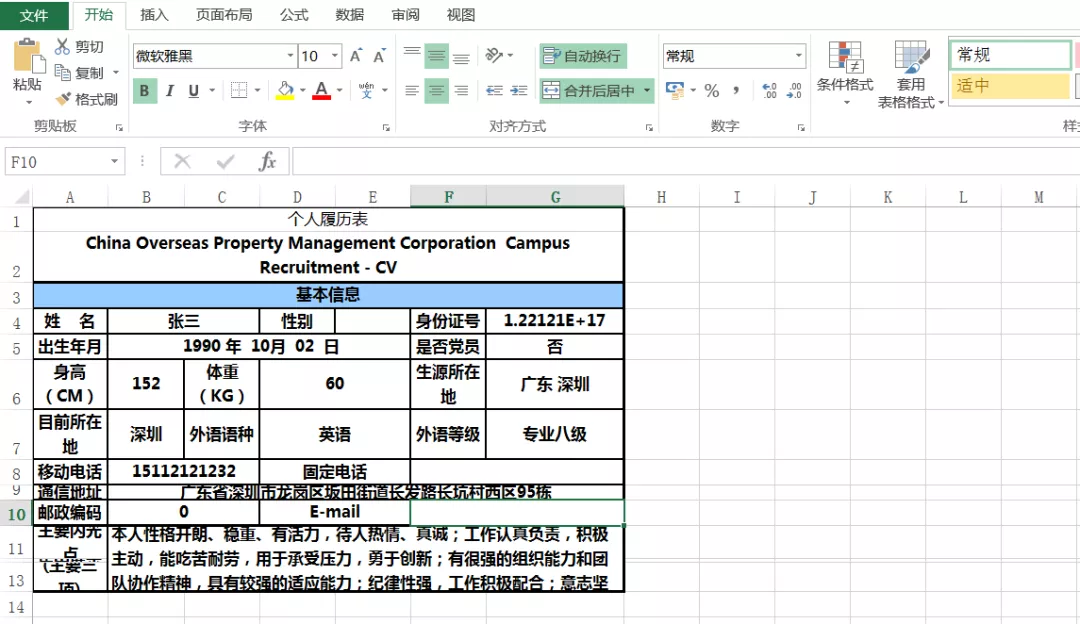Screen dimensions: 1080x624
Task: Select the Format Painter brush
Action: [63, 99]
